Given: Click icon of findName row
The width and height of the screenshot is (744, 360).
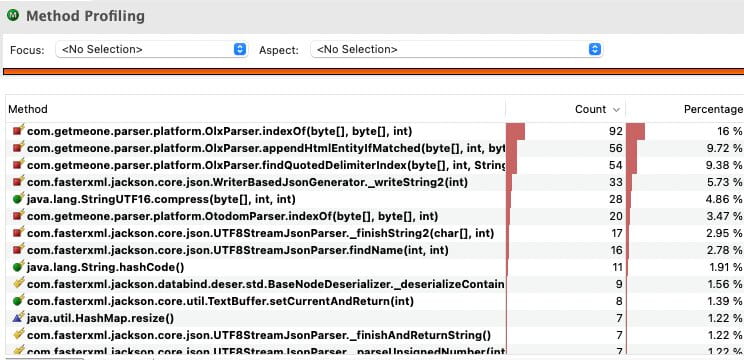Looking at the screenshot, I should (x=18, y=250).
